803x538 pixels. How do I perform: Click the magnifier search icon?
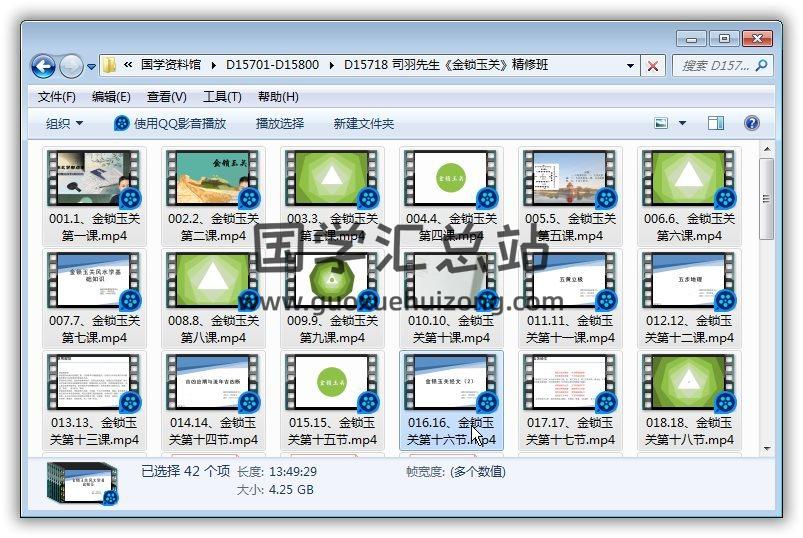762,65
